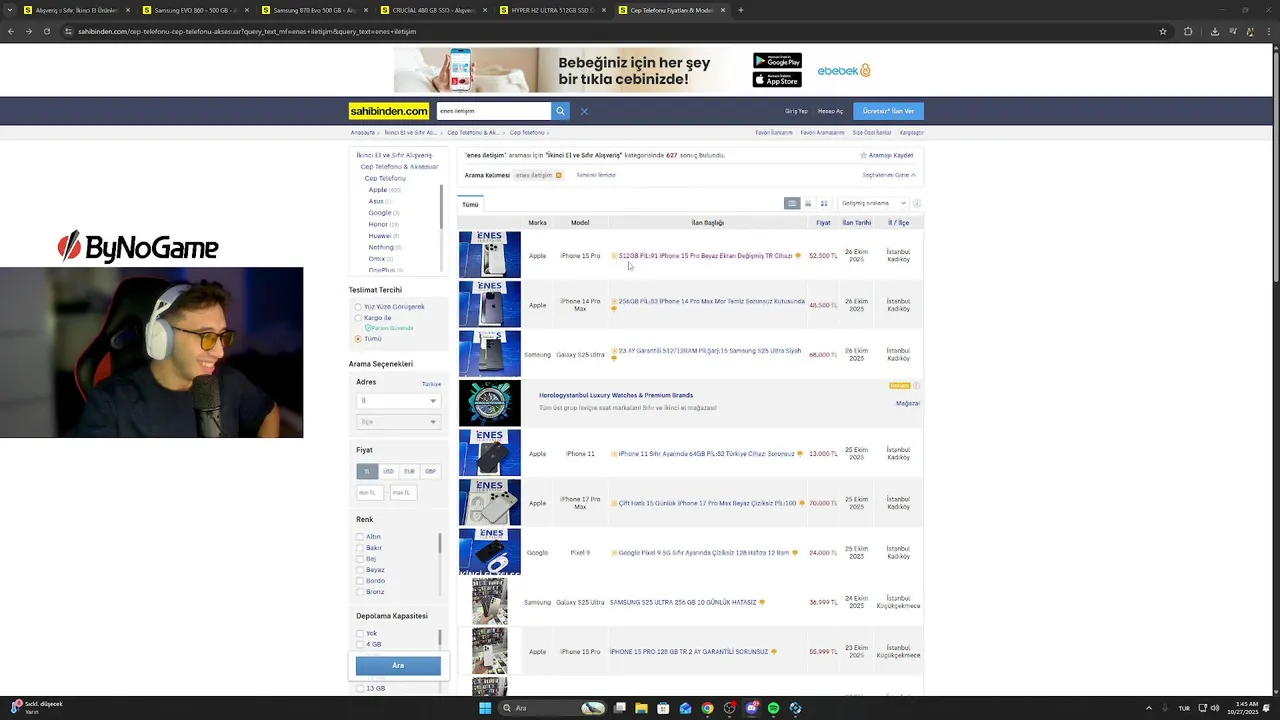Select Kargo ile delivery option
Viewport: 1280px width, 720px height.
click(x=358, y=318)
